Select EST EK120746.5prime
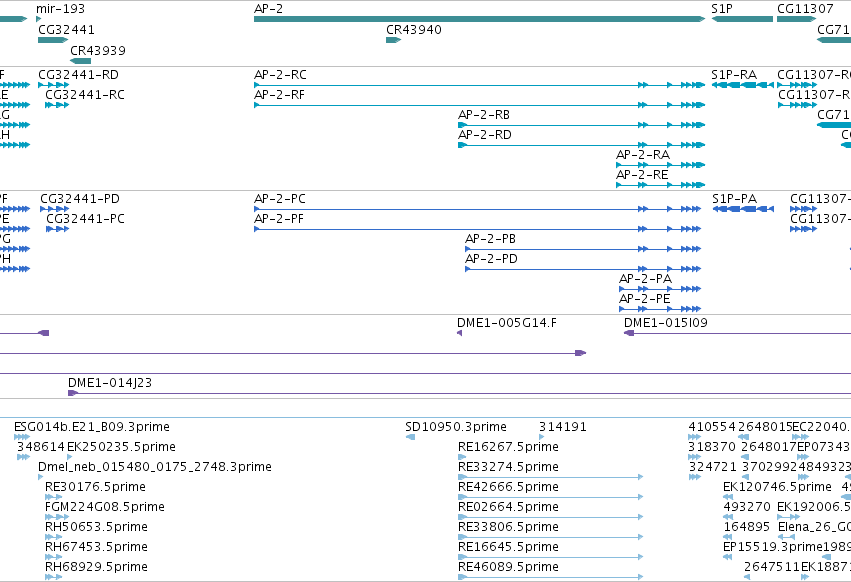Viewport: 851px width, 582px height. (728, 497)
